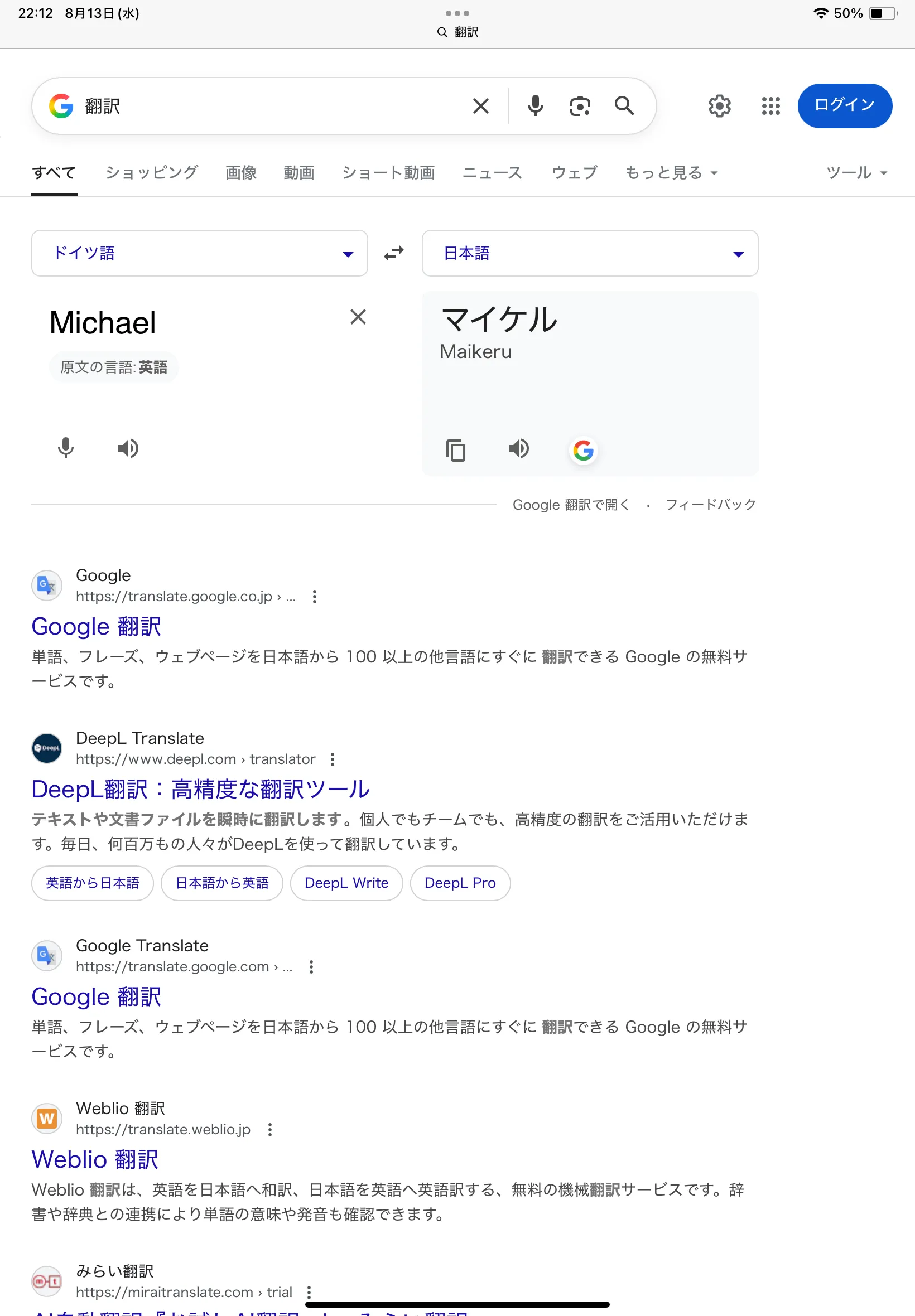Click the フィードバック link
This screenshot has height=1316, width=915.
(710, 505)
